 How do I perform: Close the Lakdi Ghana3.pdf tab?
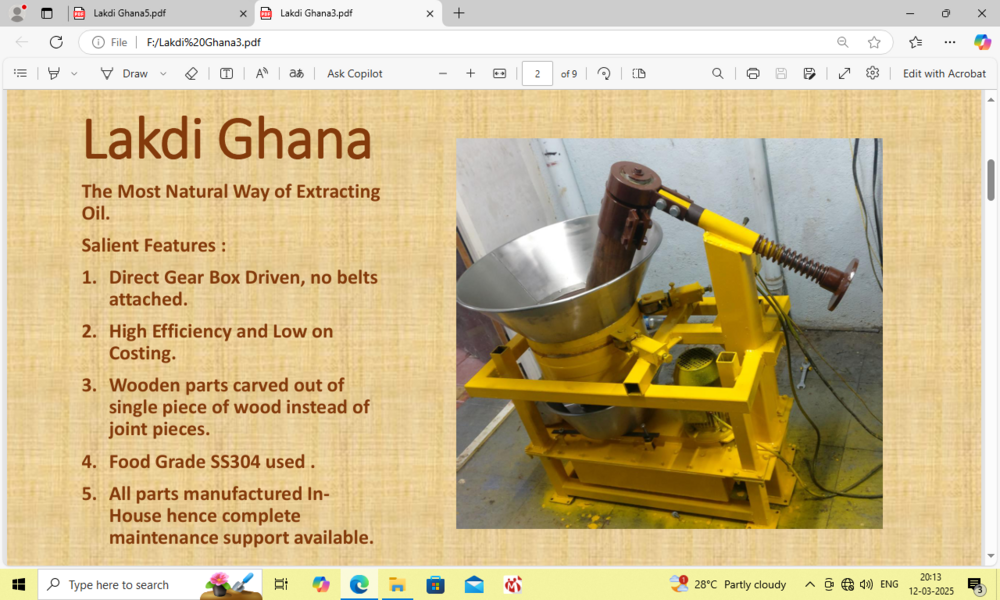430,13
